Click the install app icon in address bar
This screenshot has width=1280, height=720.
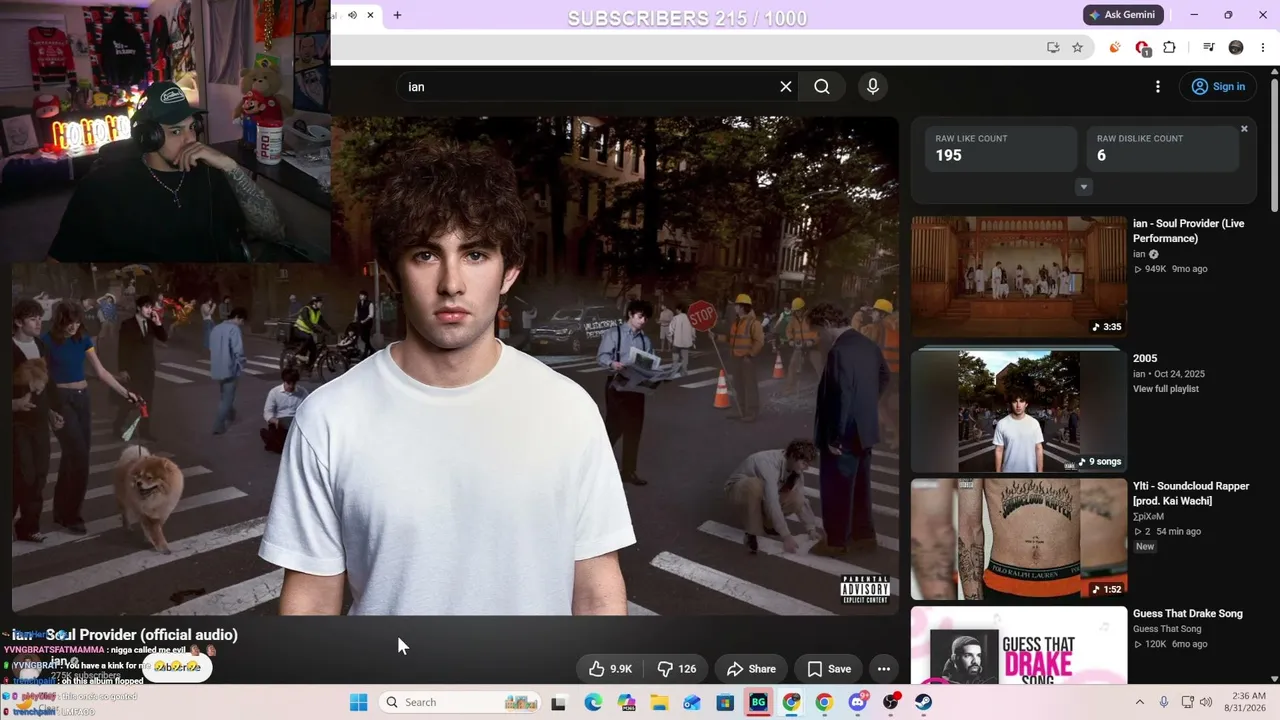(x=1053, y=47)
